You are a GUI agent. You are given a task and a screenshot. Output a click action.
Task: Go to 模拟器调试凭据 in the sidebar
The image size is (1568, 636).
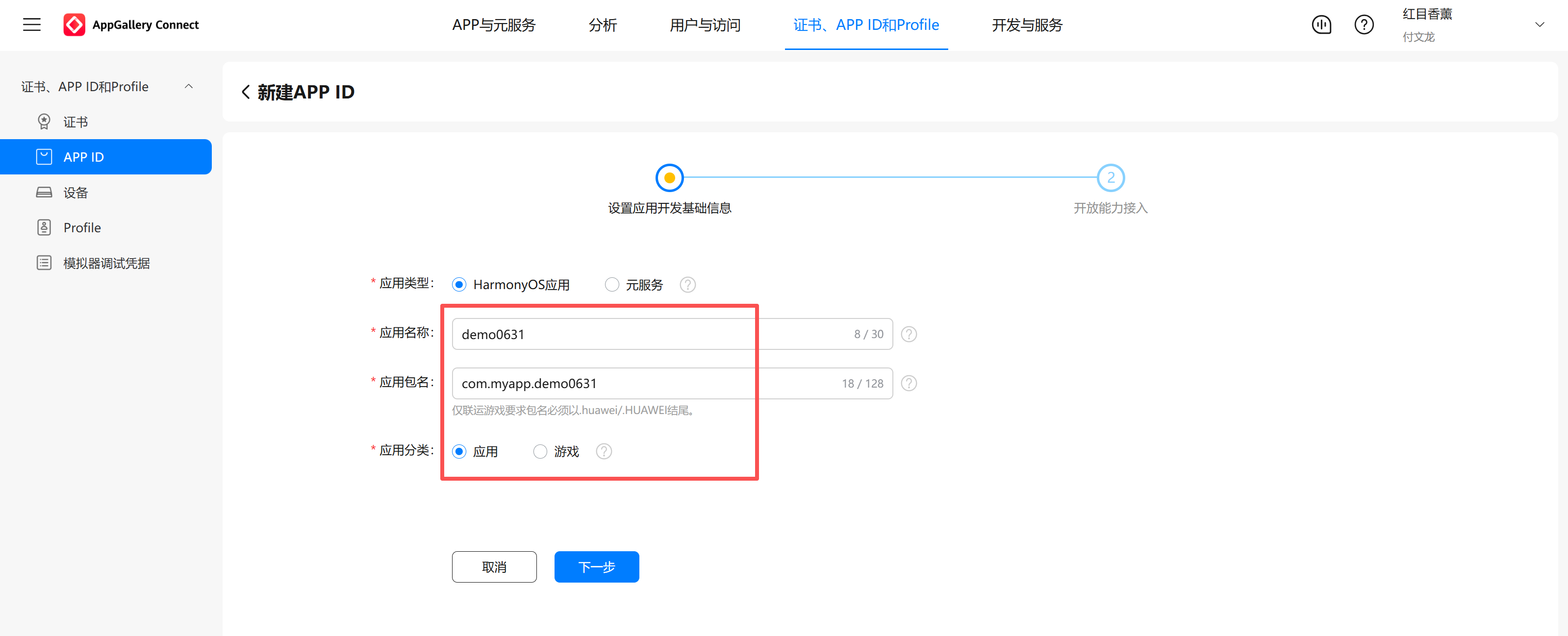[106, 263]
